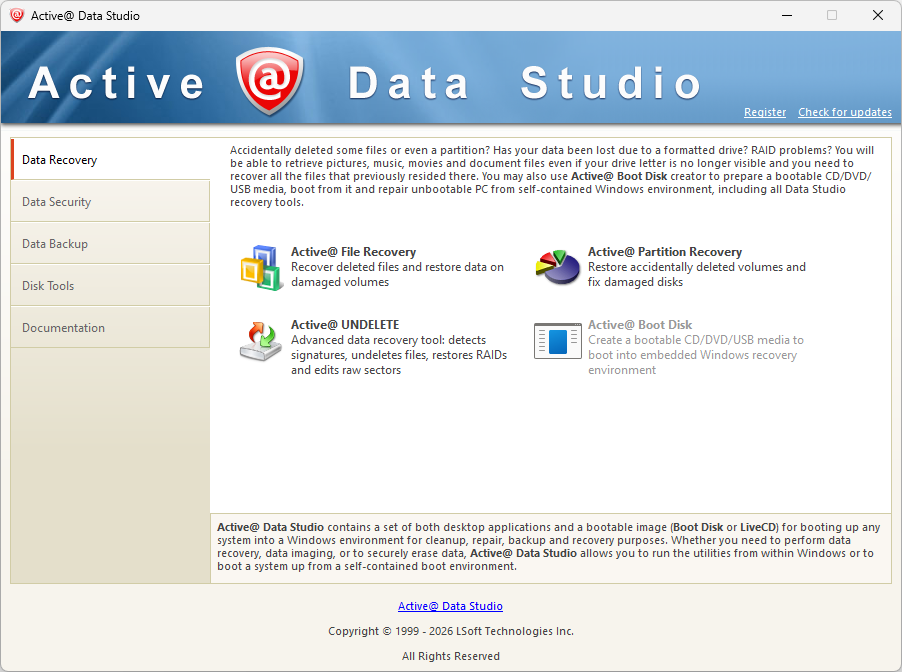Select the Active@ Boot Disk icon
This screenshot has height=672, width=902.
(x=557, y=341)
